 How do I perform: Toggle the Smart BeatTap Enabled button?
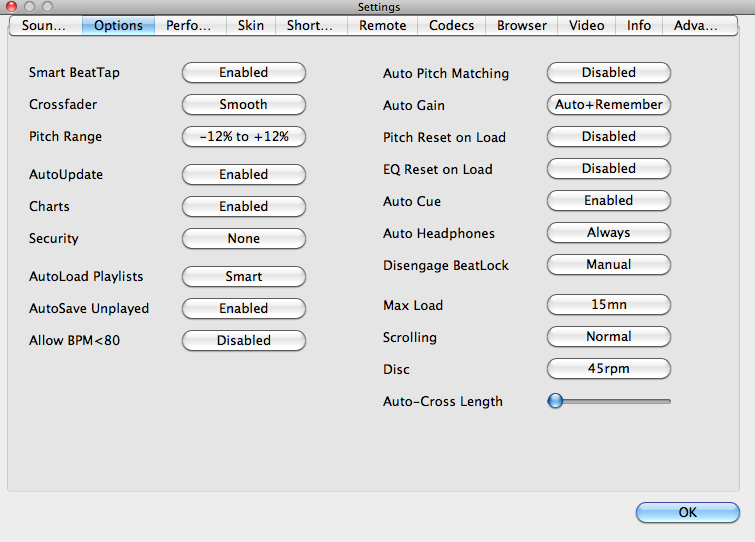(244, 73)
